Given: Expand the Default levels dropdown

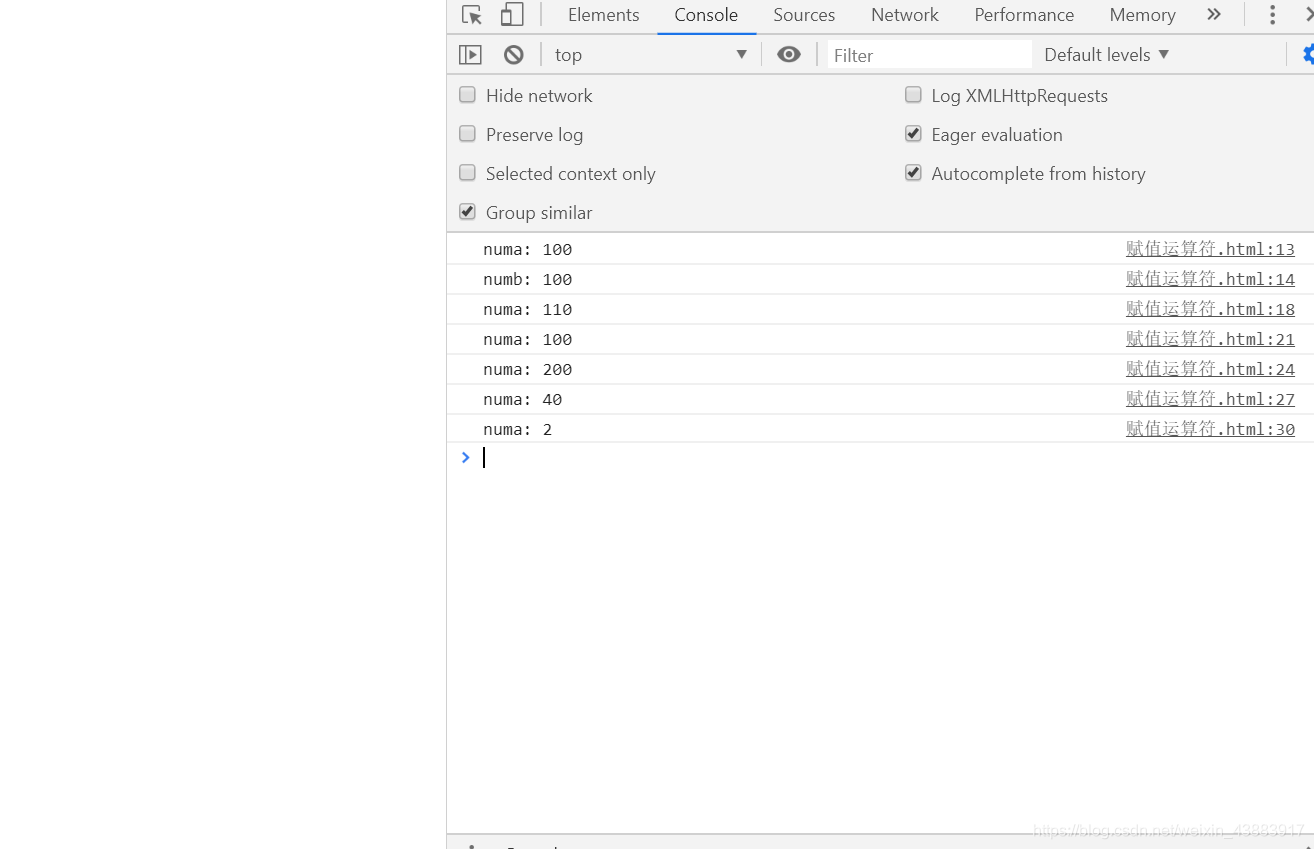Looking at the screenshot, I should [x=1106, y=55].
